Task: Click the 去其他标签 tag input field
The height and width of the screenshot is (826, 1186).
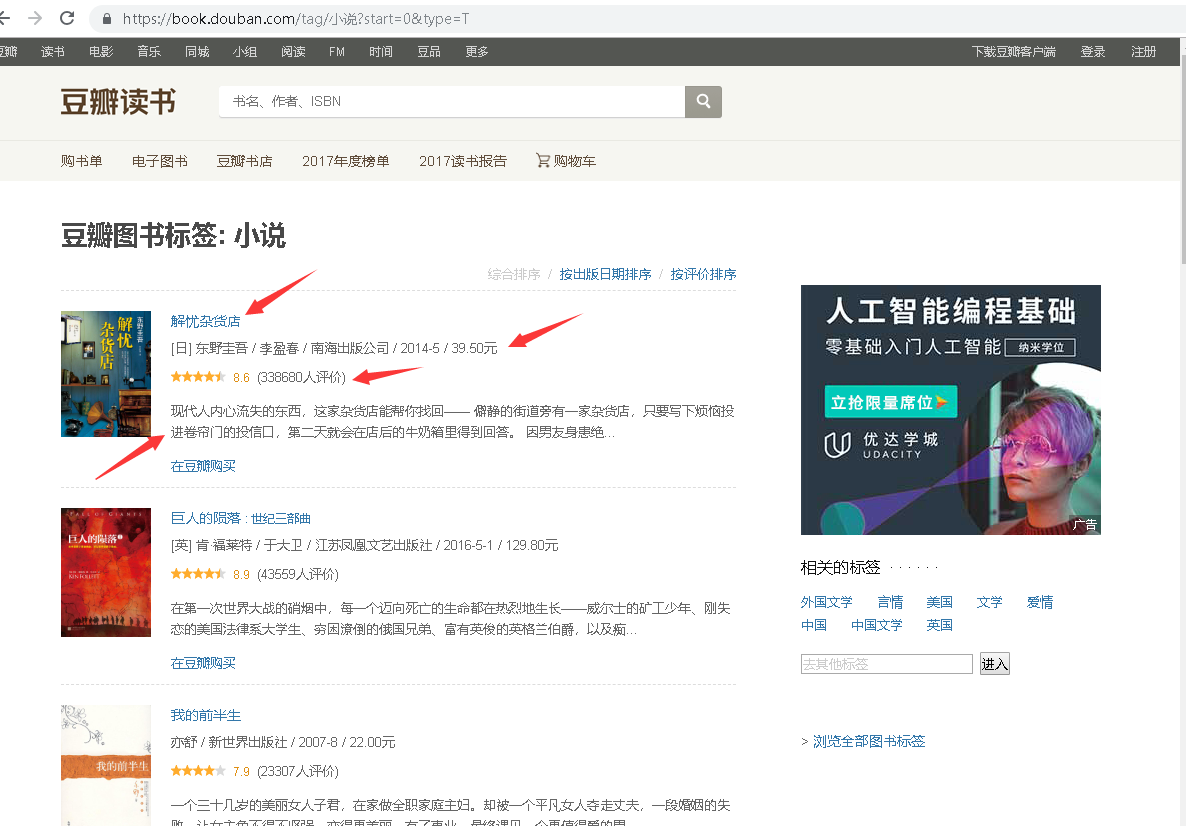Action: 886,663
